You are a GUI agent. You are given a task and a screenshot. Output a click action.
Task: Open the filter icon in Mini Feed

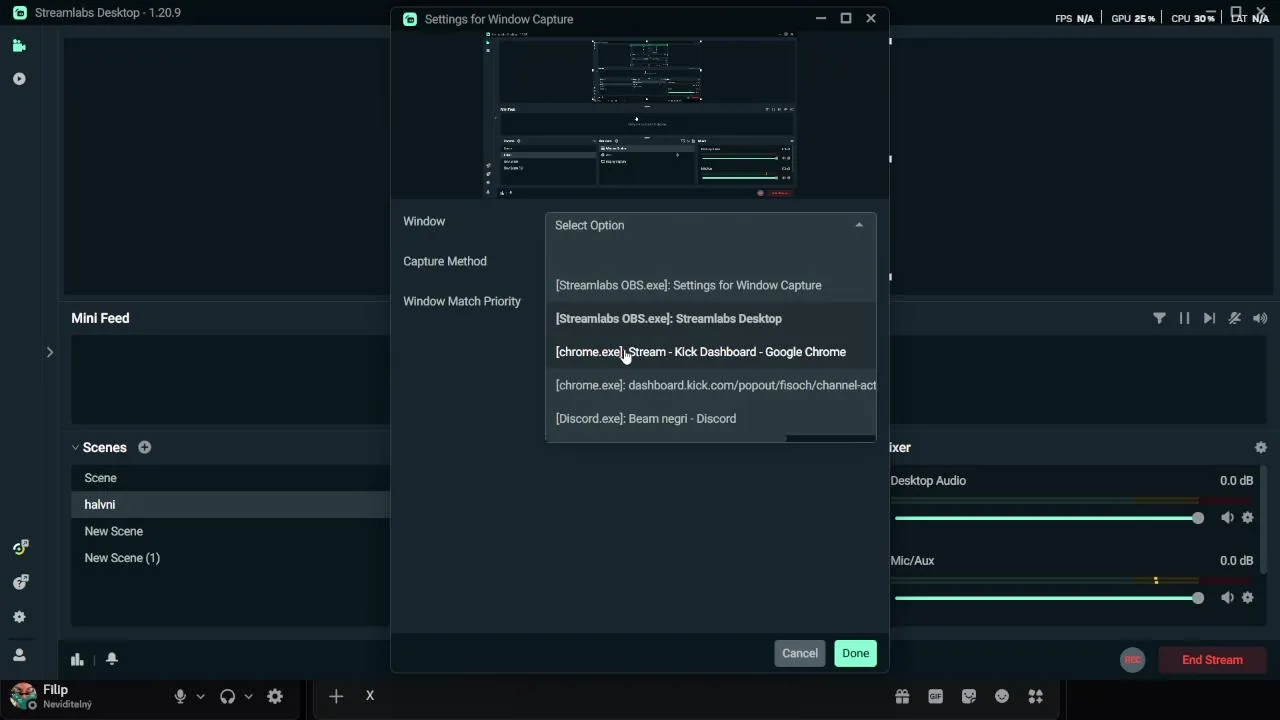pos(1159,318)
